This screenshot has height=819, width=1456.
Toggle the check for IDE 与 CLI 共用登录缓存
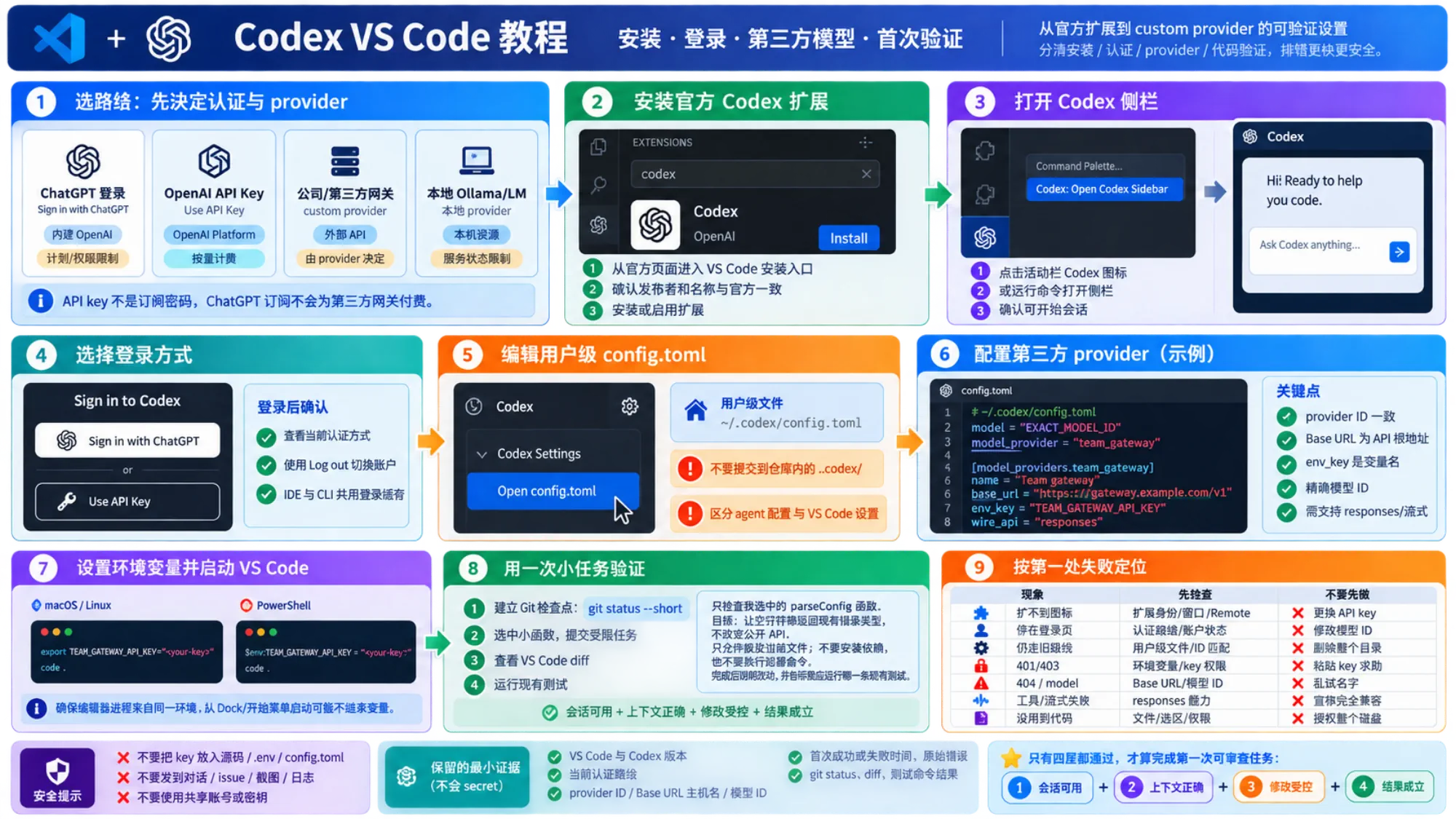(x=266, y=494)
